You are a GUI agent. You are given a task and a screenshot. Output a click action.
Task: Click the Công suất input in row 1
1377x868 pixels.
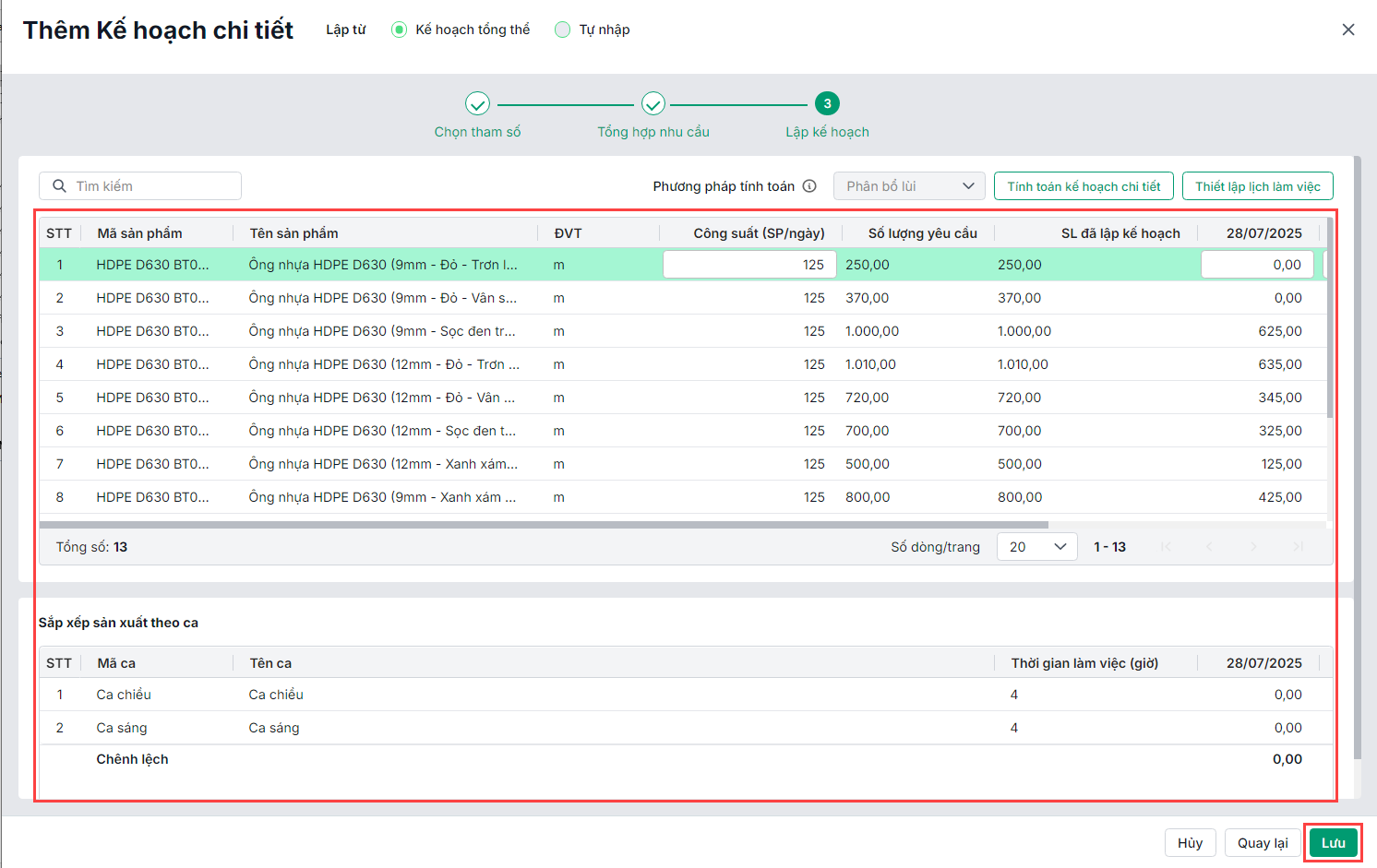[749, 265]
